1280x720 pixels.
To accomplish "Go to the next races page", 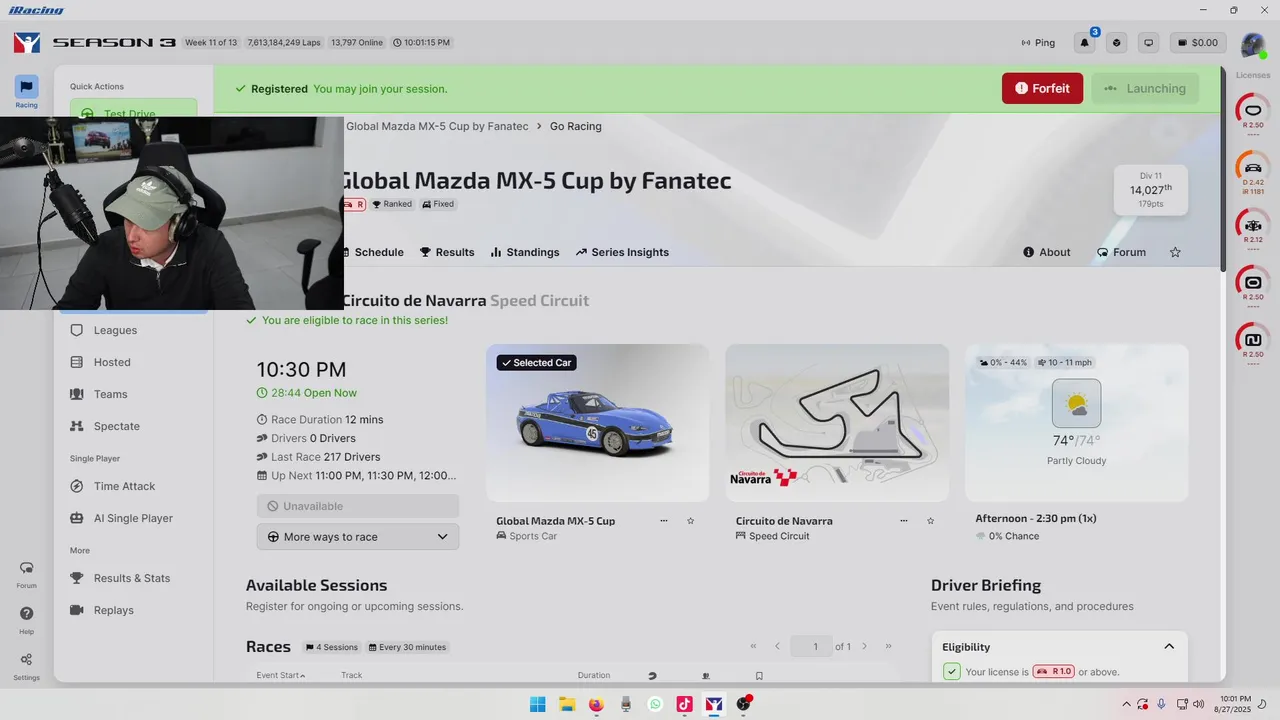I will point(865,646).
